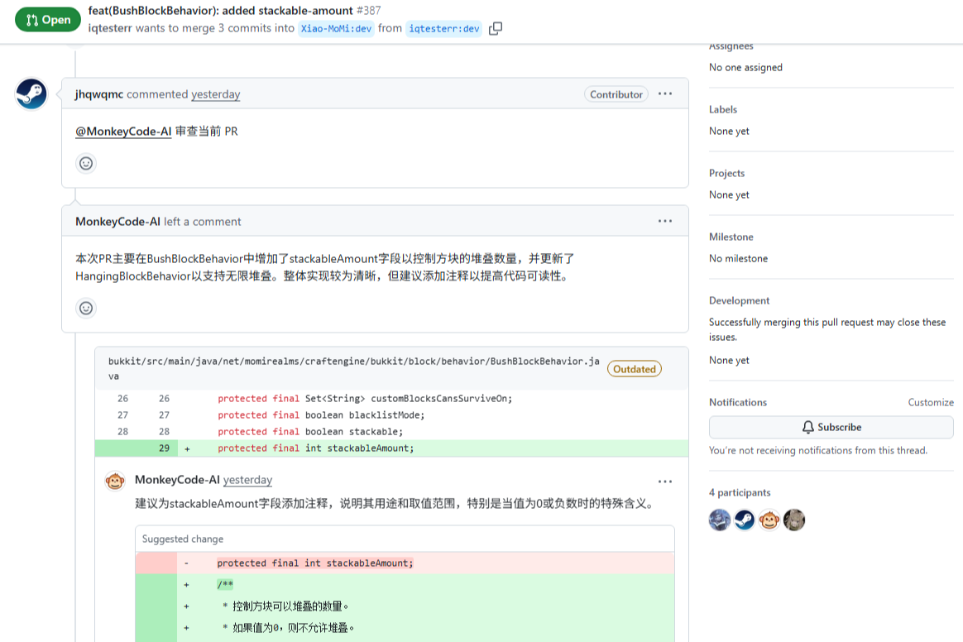Click 'Suggested change' header text
This screenshot has width=963, height=642.
click(x=182, y=539)
